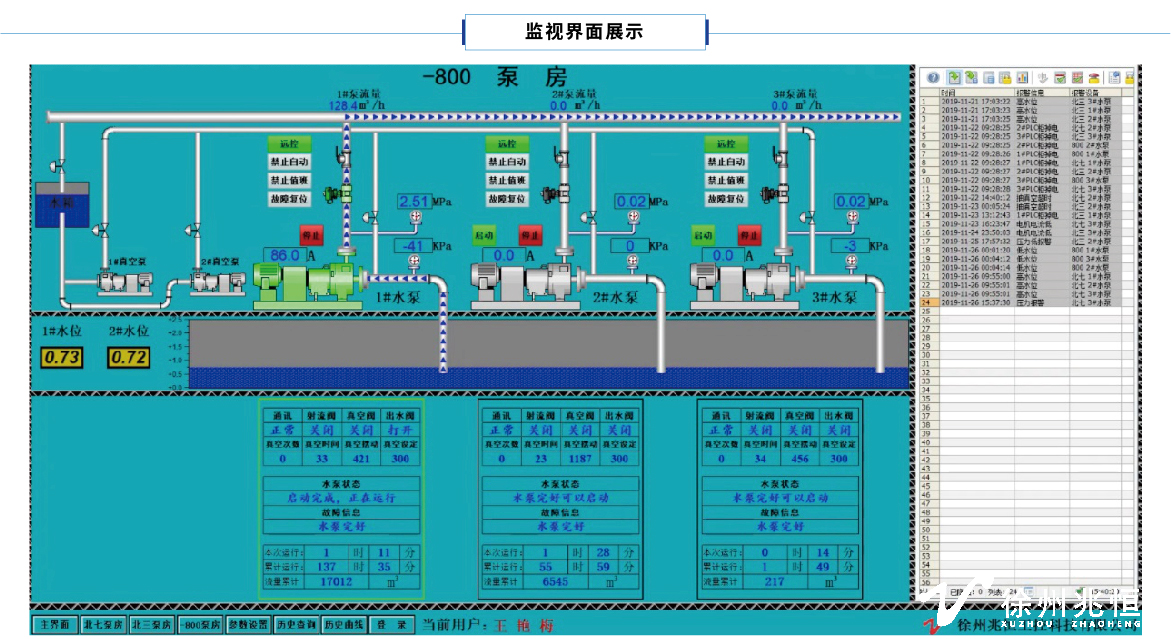Click the red alarm beacon toolbar icon
This screenshot has width=1171, height=639.
point(1093,77)
